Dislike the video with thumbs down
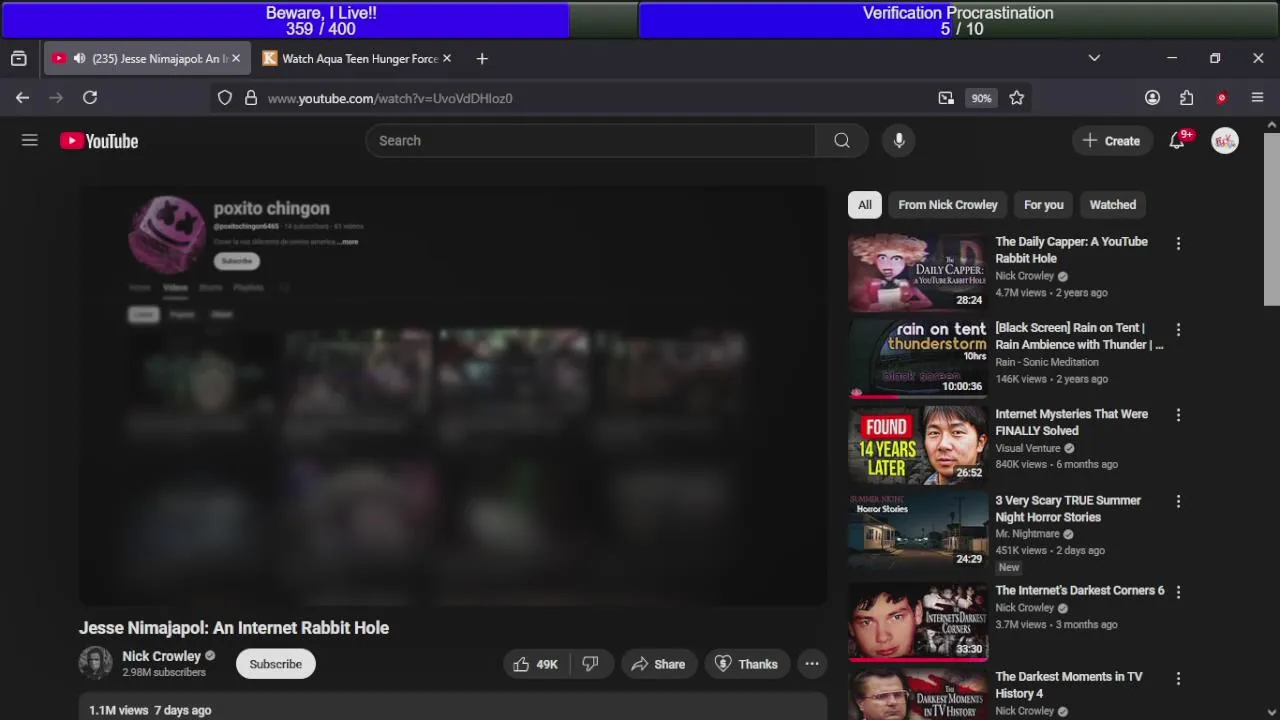Screen dimensions: 1280x720 (x=590, y=664)
